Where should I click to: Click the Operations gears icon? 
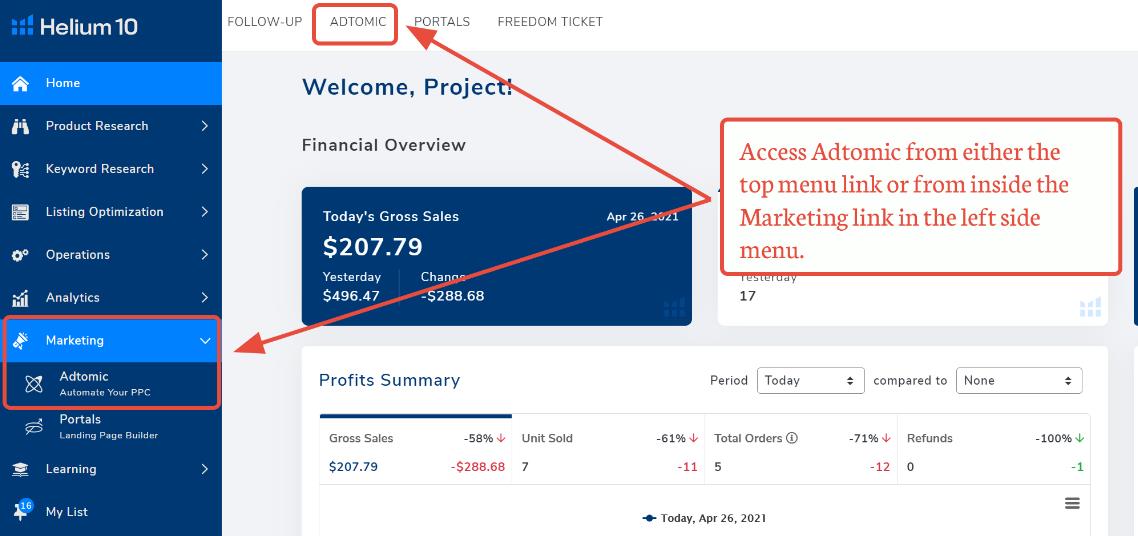point(20,255)
